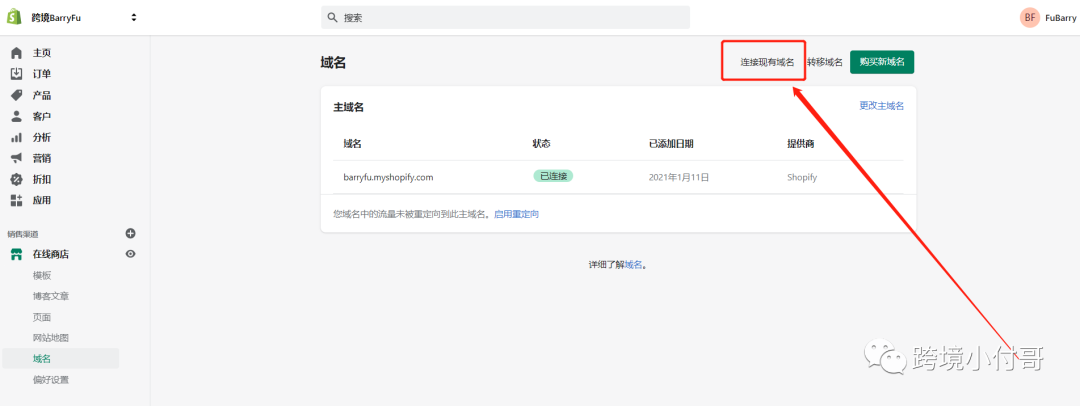Viewport: 1080px width, 406px height.
Task: Click the 2021年1月11日 date cell
Action: point(678,177)
